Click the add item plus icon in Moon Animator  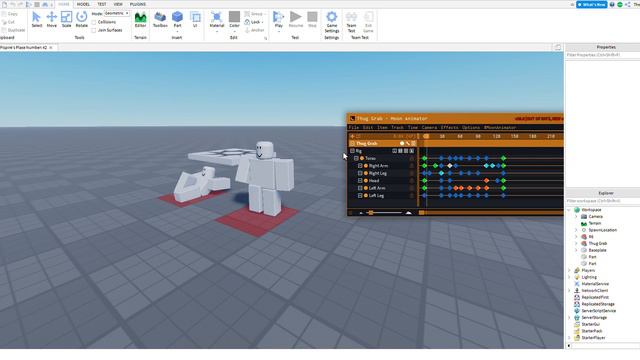point(352,136)
